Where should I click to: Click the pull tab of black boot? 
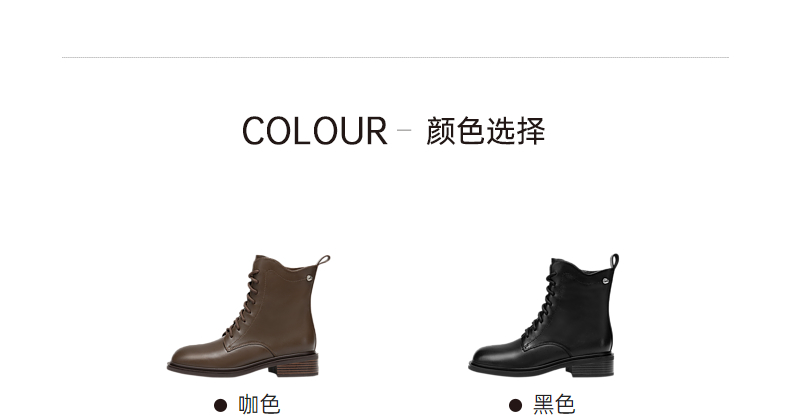coord(614,261)
